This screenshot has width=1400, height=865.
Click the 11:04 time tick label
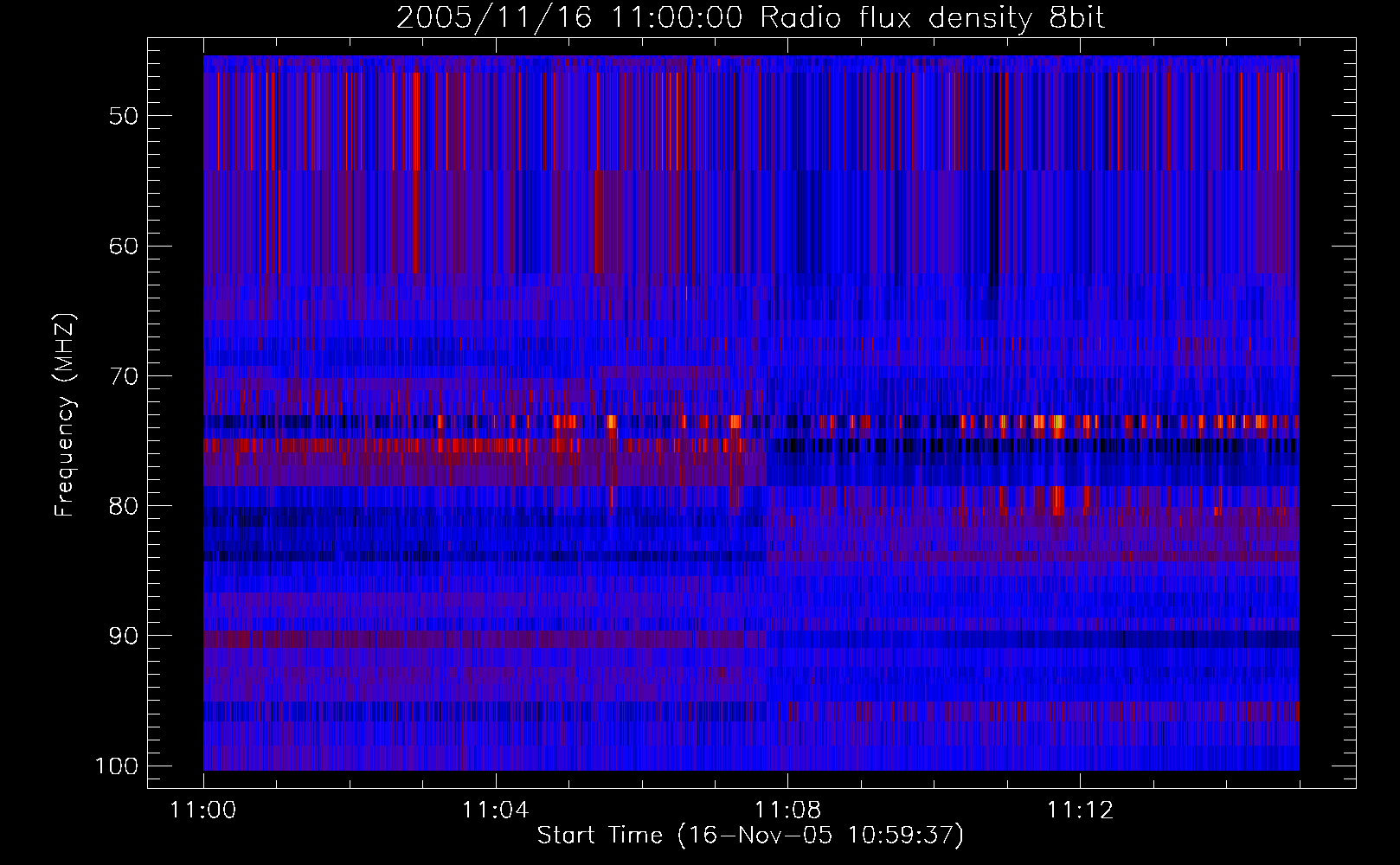[495, 811]
